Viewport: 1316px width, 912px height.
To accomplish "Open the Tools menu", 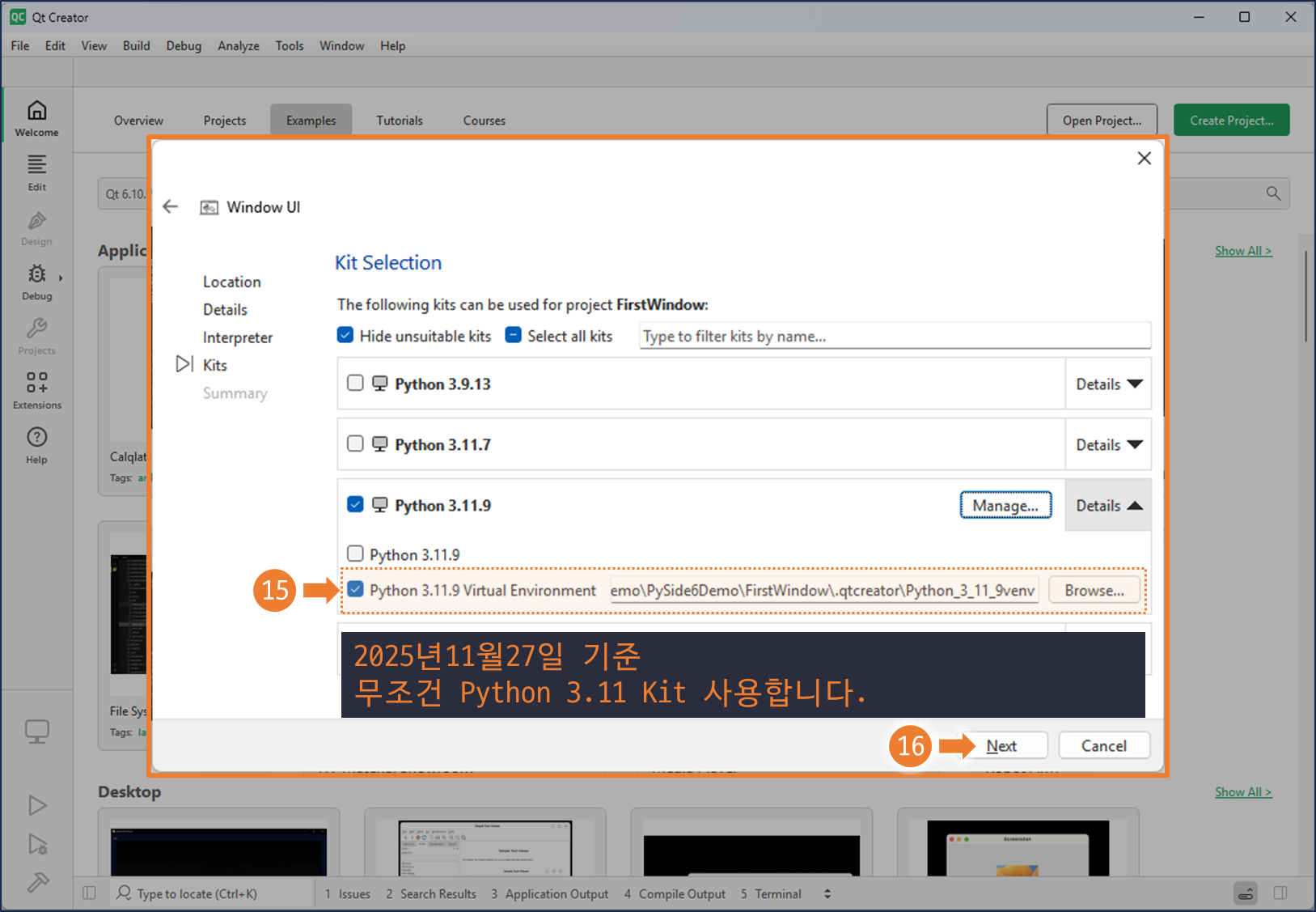I will pos(289,45).
